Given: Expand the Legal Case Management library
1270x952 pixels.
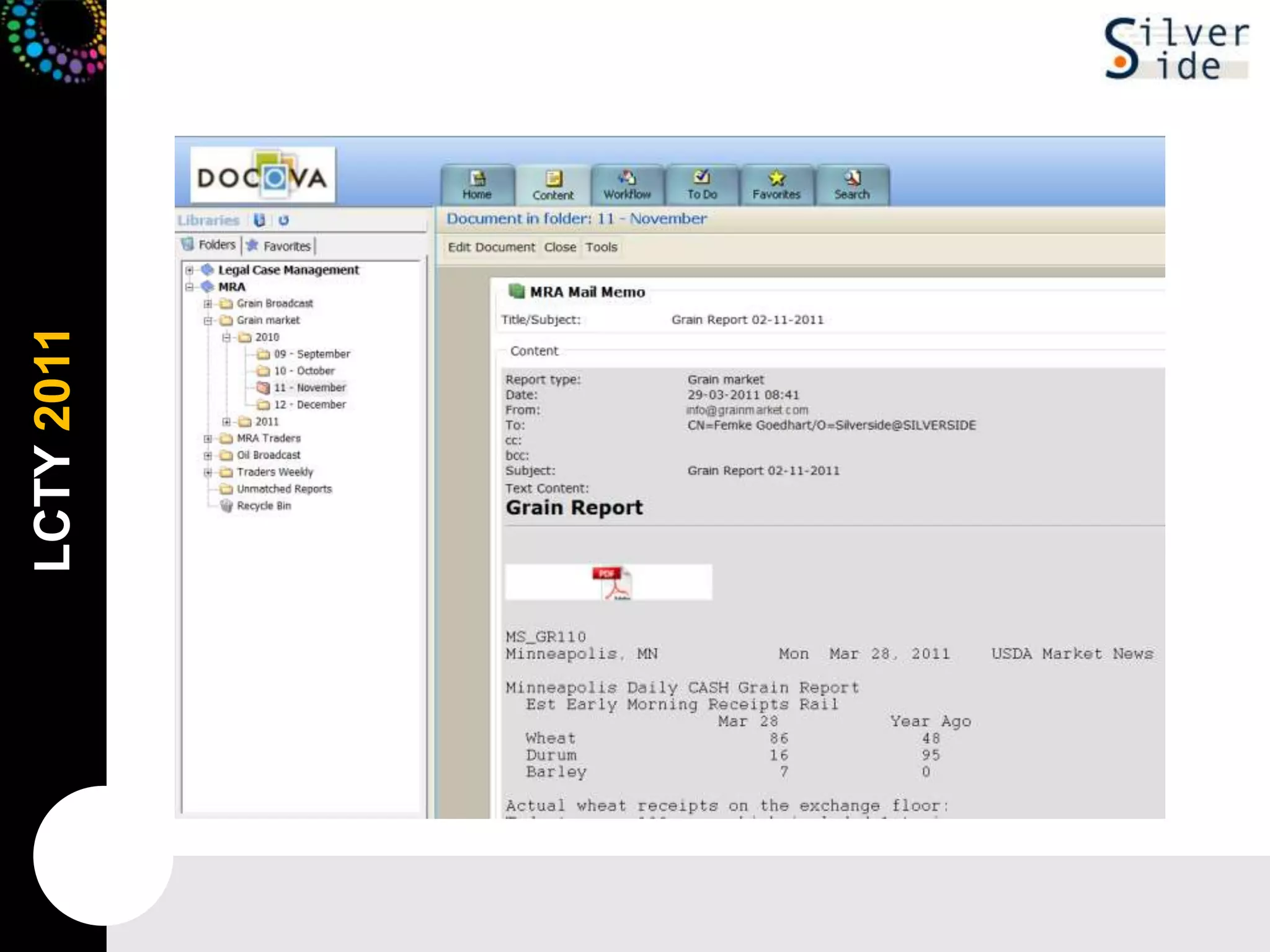Looking at the screenshot, I should (x=189, y=270).
